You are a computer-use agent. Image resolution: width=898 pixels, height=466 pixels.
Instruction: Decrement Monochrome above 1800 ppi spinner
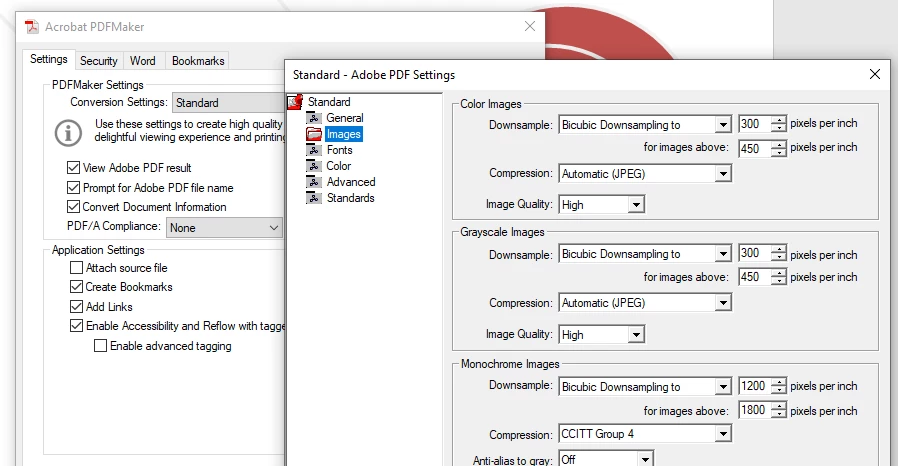pos(779,414)
